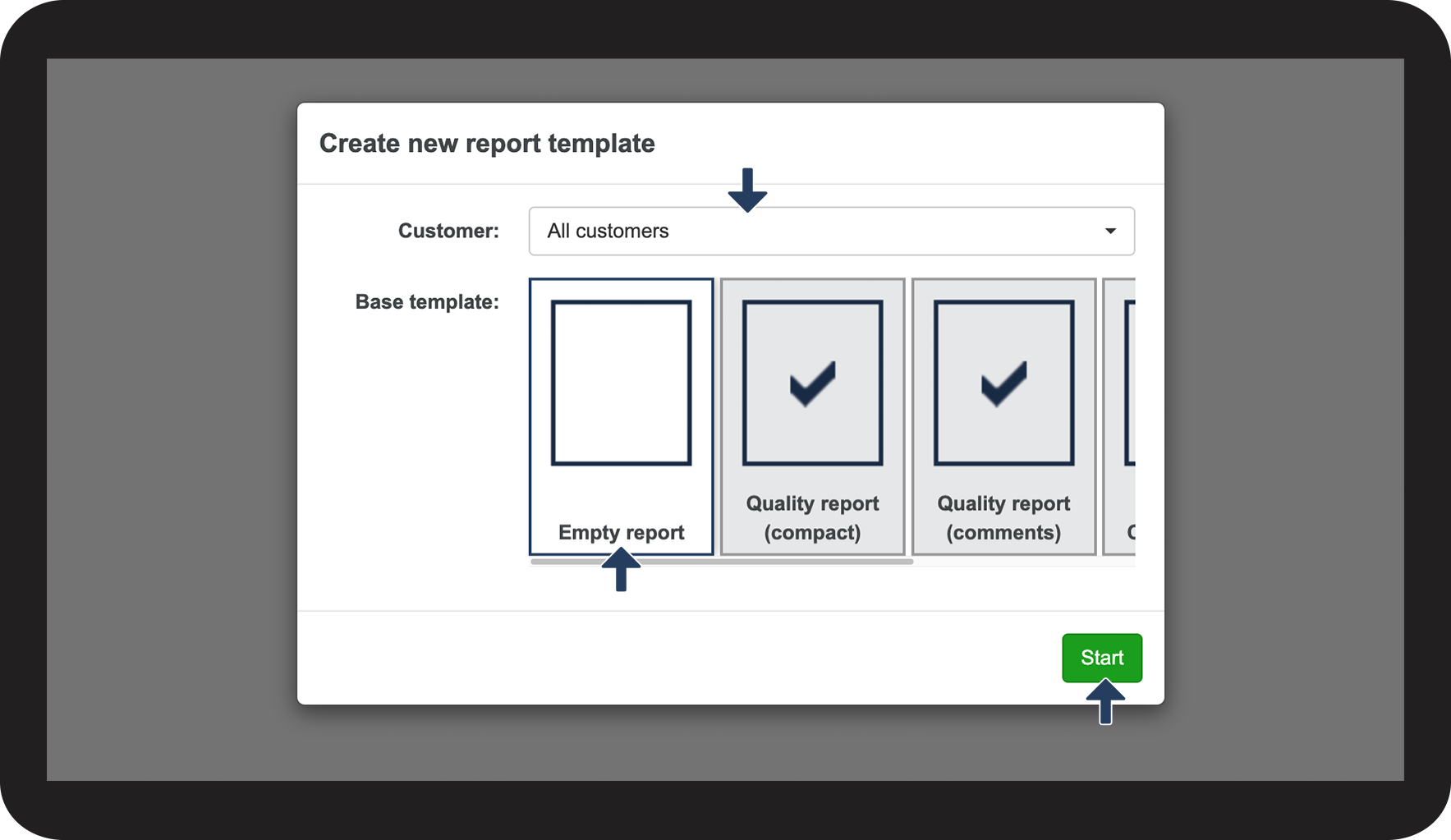The height and width of the screenshot is (840, 1451).
Task: Click the Base template: label
Action: click(427, 301)
